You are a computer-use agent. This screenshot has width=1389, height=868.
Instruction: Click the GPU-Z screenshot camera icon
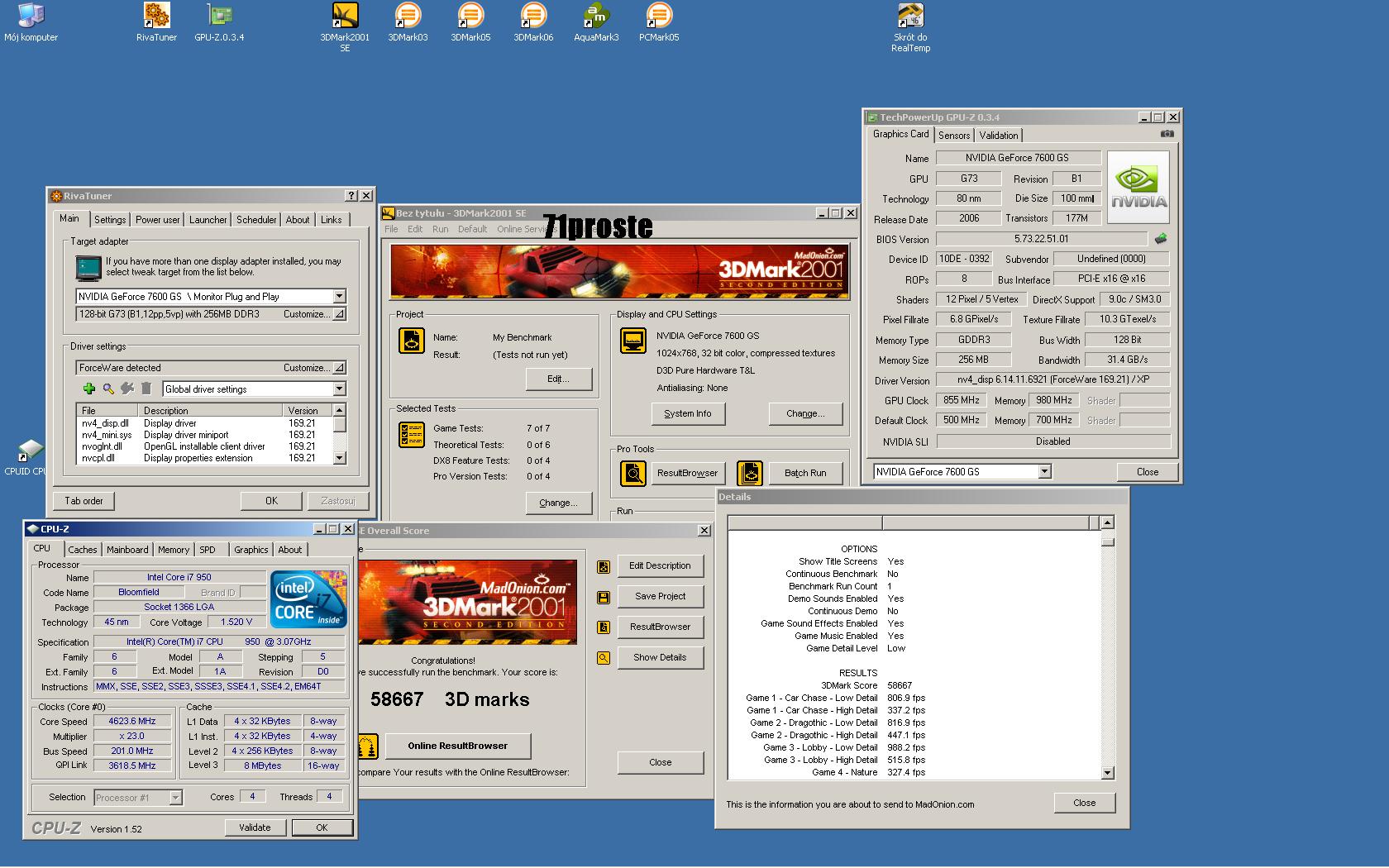1167,133
